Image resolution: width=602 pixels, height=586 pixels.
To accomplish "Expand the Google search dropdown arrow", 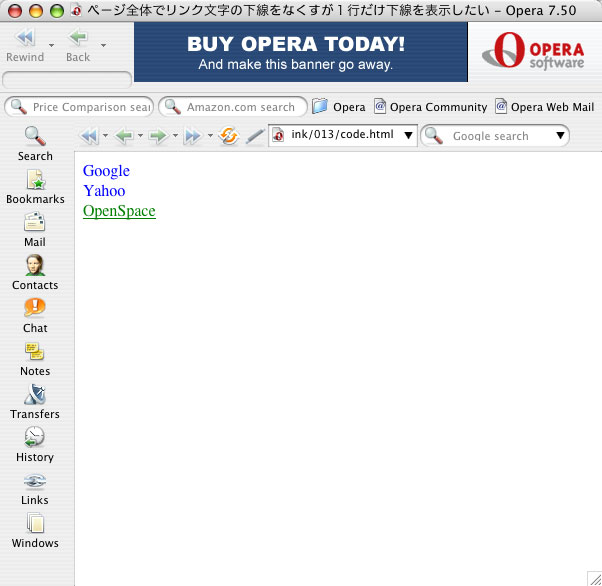I will click(561, 136).
